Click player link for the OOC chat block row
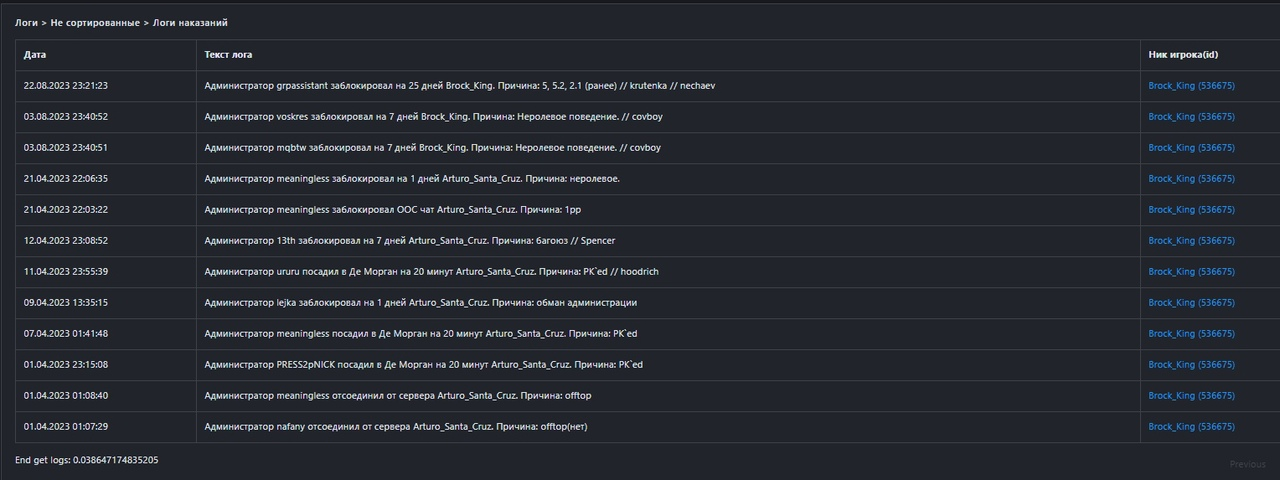Image resolution: width=1280 pixels, height=480 pixels. (1191, 210)
